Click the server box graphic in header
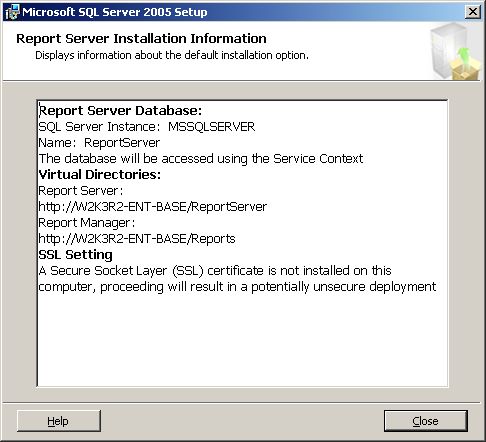 click(455, 52)
